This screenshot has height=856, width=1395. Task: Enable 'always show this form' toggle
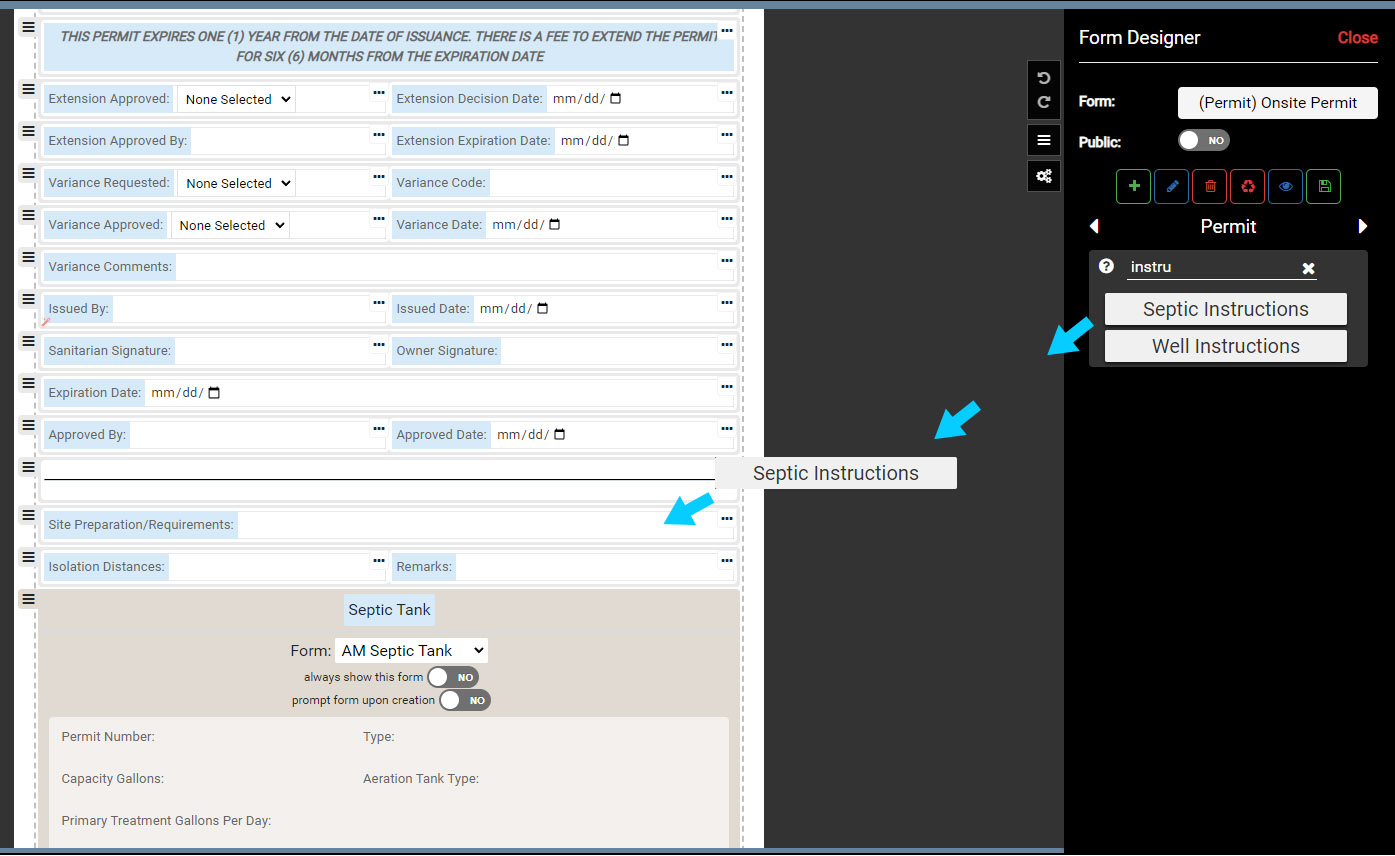(x=452, y=677)
